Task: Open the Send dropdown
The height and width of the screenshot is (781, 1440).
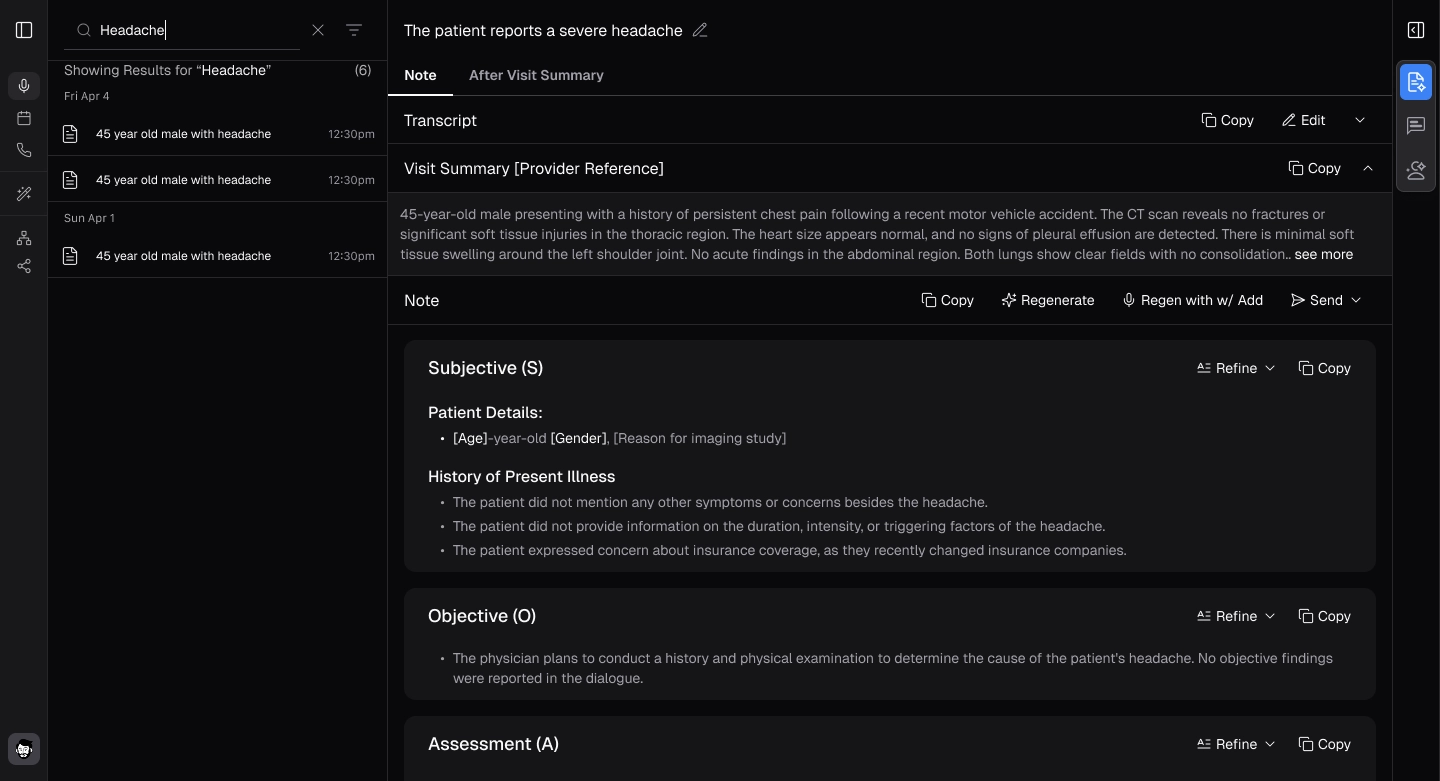Action: coord(1326,300)
